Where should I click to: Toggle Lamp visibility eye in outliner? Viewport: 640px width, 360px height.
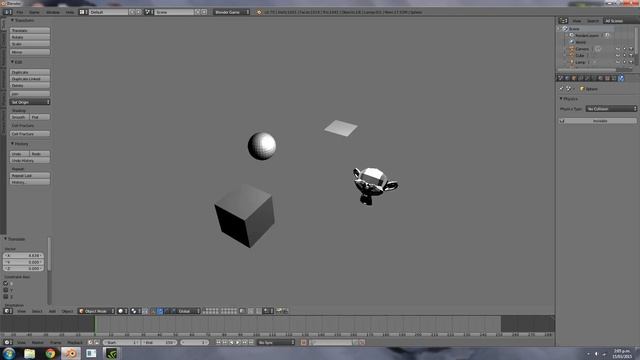(x=618, y=62)
